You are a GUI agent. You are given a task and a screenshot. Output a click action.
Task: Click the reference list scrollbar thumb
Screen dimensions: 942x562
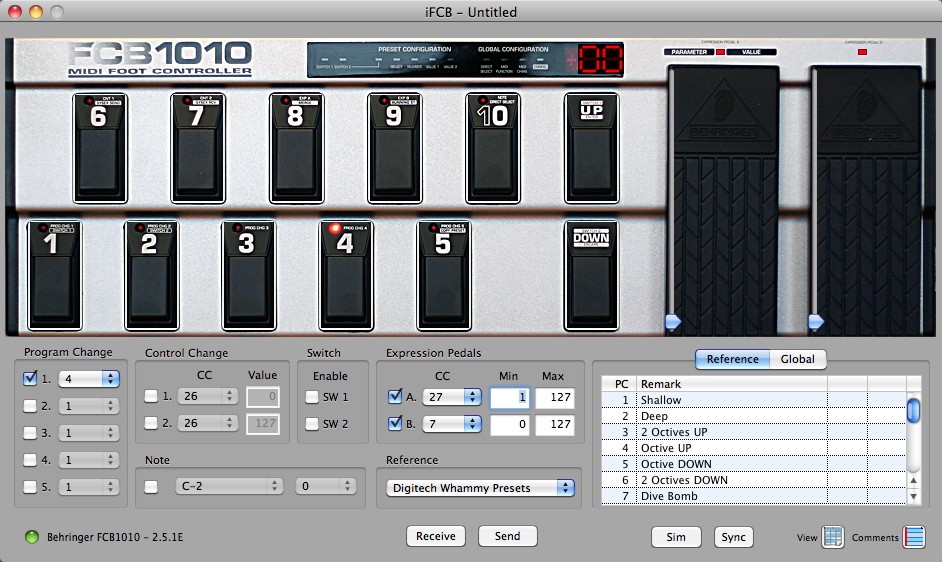coord(913,410)
